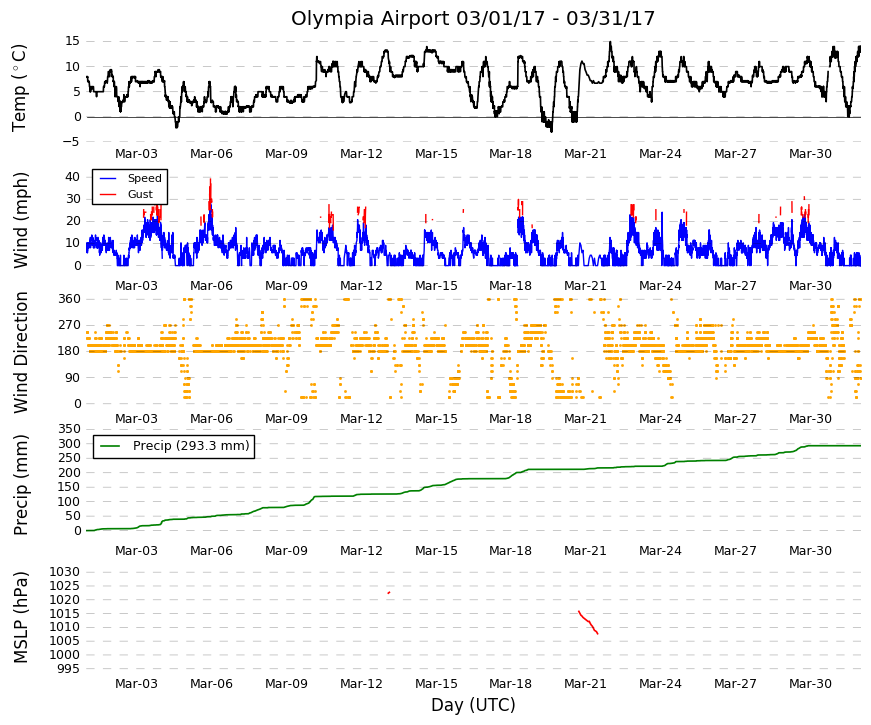This screenshot has height=725, width=871.
Task: Click the '360' tick on the wind direction axis
Action: point(69,299)
